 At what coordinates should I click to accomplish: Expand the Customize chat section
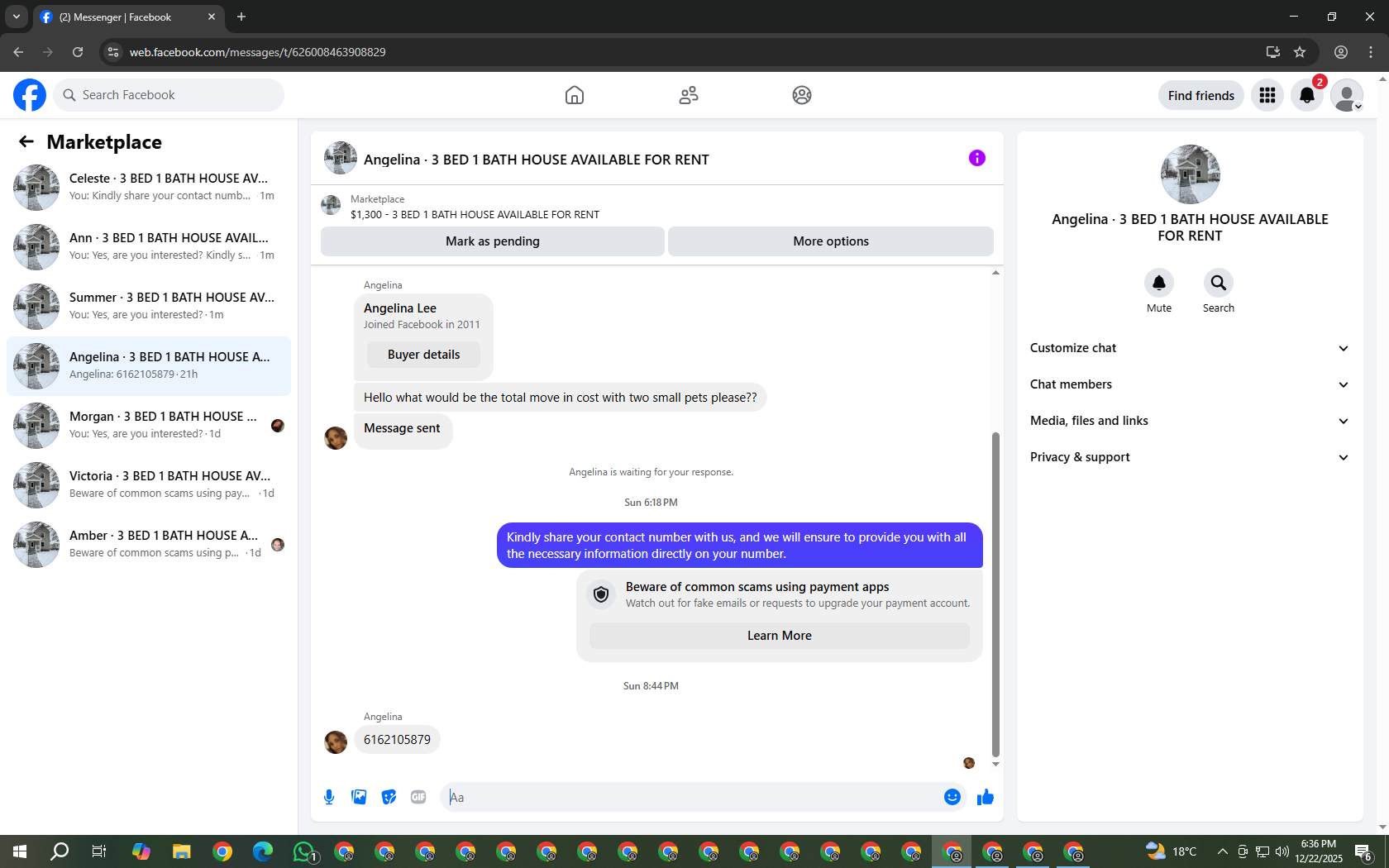(x=1190, y=348)
